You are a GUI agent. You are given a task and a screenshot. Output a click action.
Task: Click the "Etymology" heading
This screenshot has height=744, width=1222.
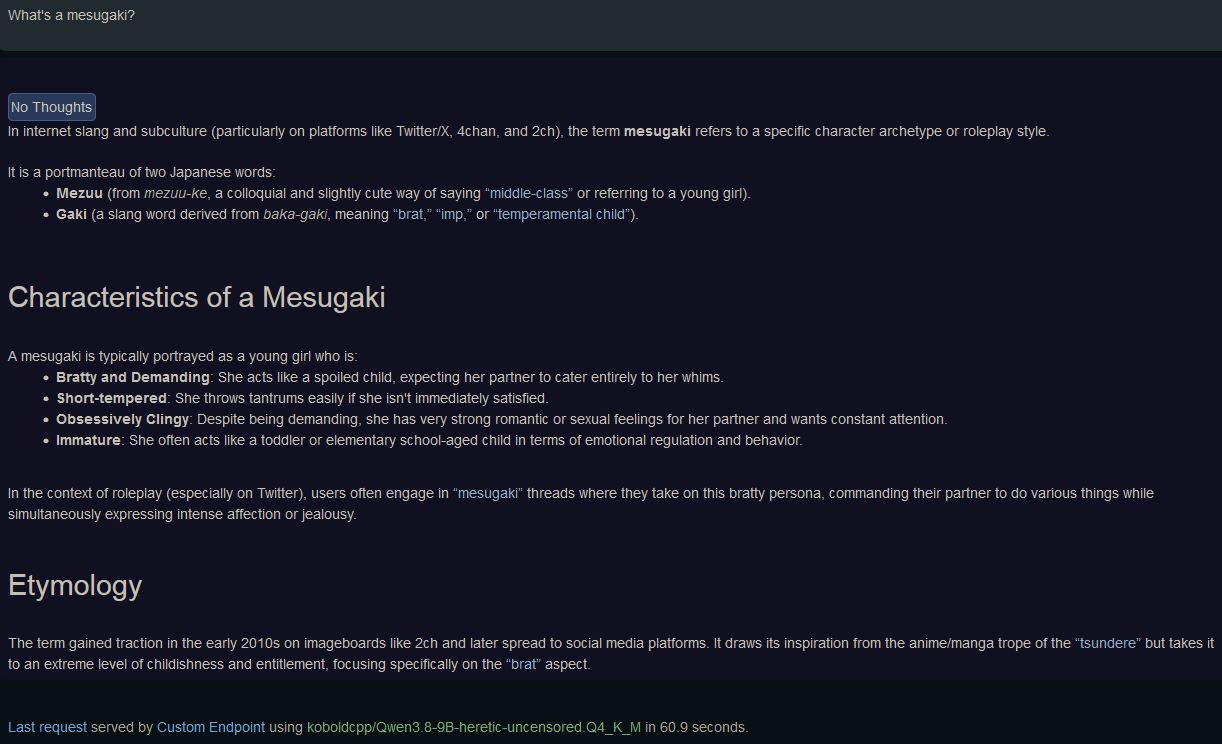click(75, 585)
